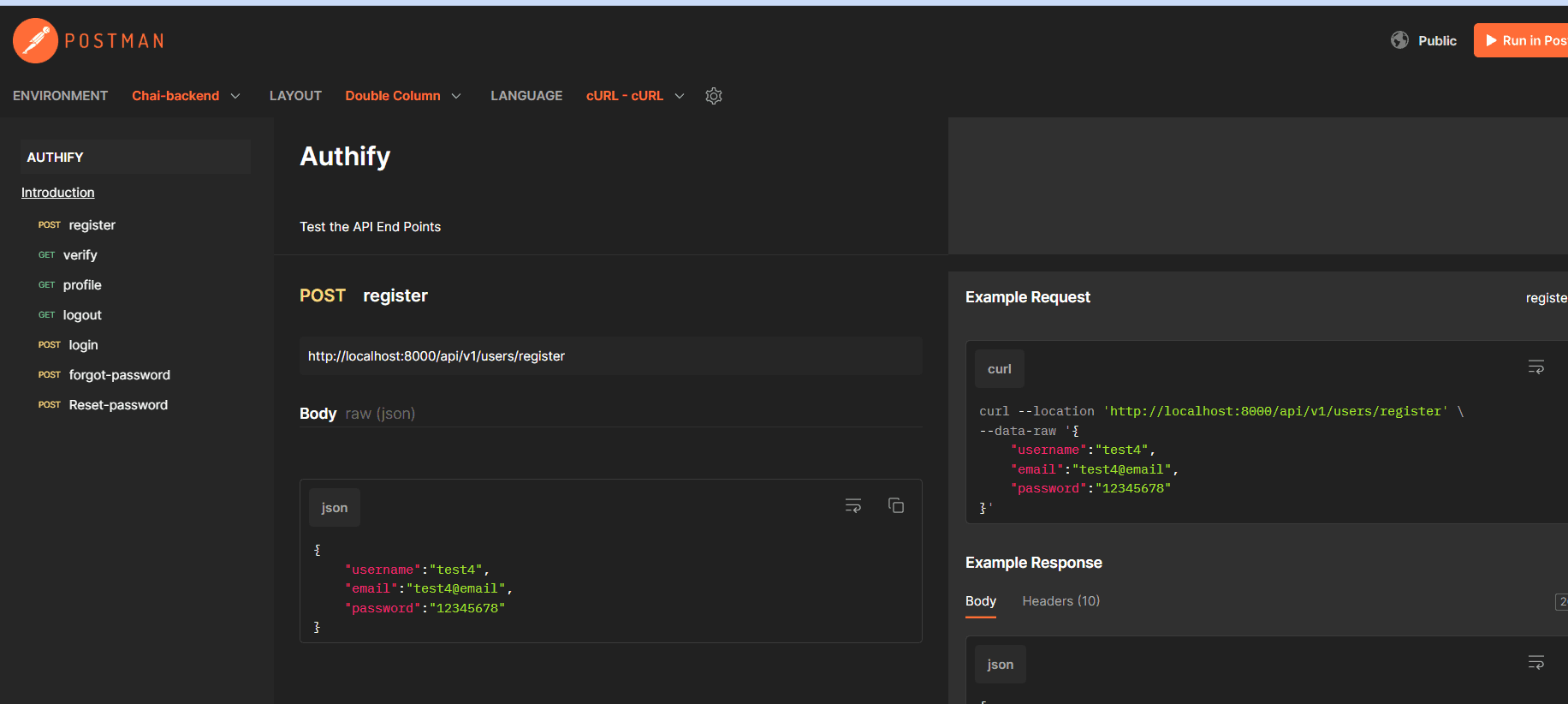Viewport: 1568px width, 704px height.
Task: Click the Public globe icon
Action: pyautogui.click(x=1399, y=40)
